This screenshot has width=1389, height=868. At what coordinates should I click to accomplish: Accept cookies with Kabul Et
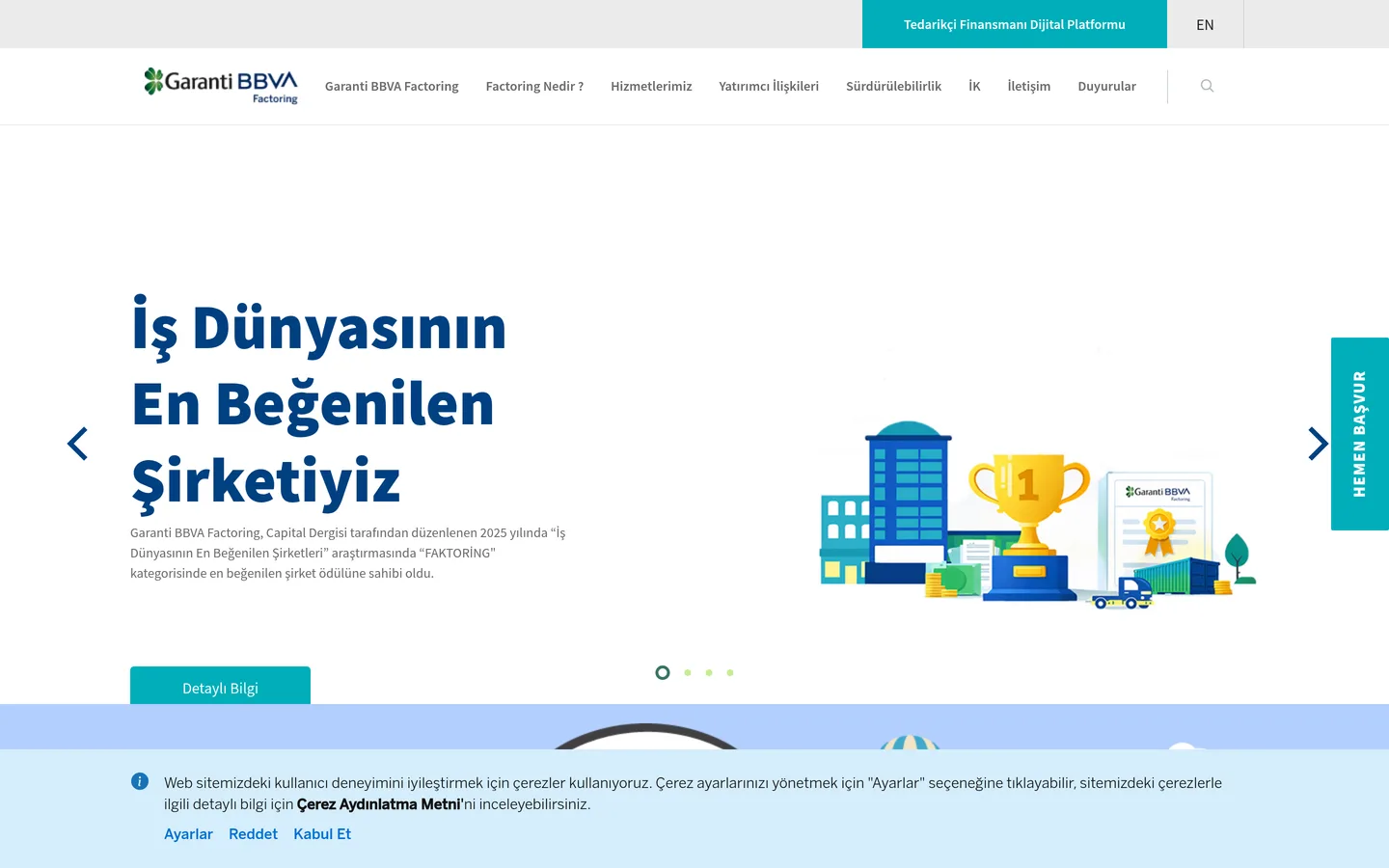(322, 833)
